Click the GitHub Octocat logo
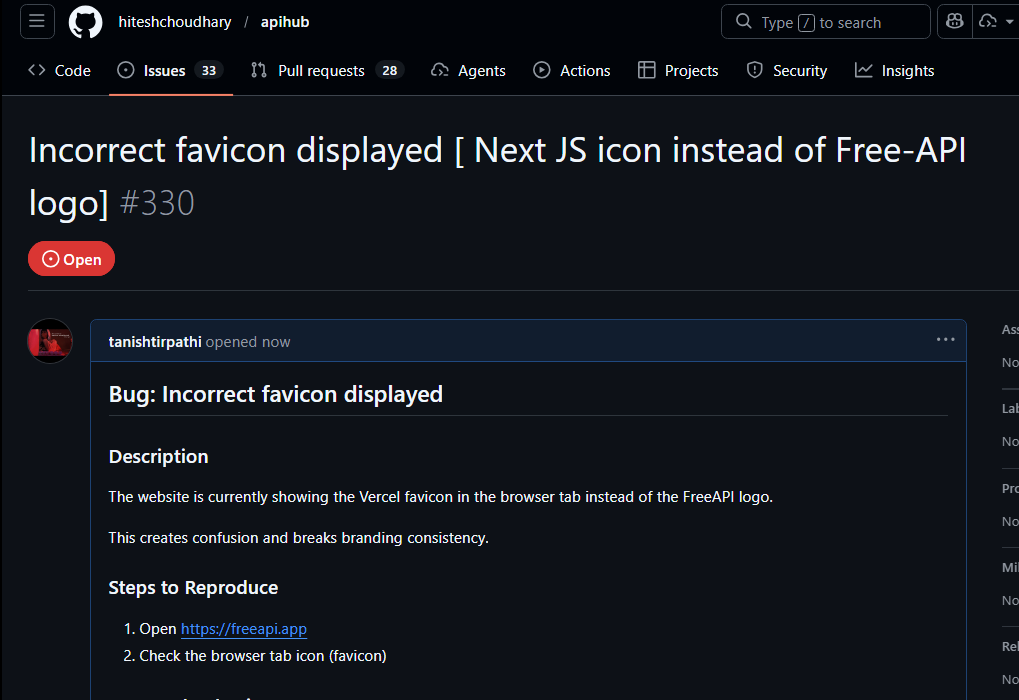The image size is (1019, 700). (86, 22)
